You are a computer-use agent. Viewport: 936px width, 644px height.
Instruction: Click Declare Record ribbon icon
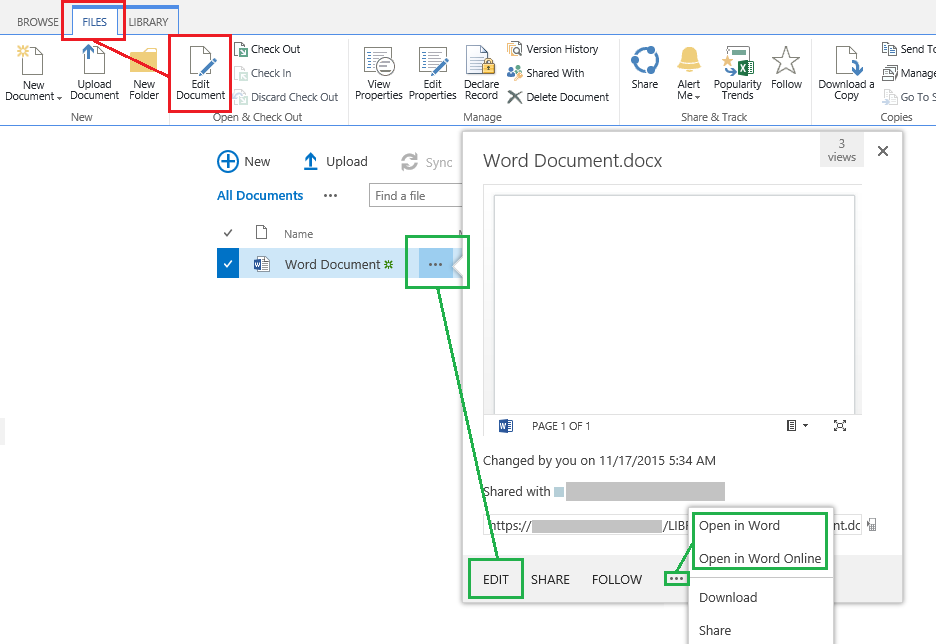[481, 73]
